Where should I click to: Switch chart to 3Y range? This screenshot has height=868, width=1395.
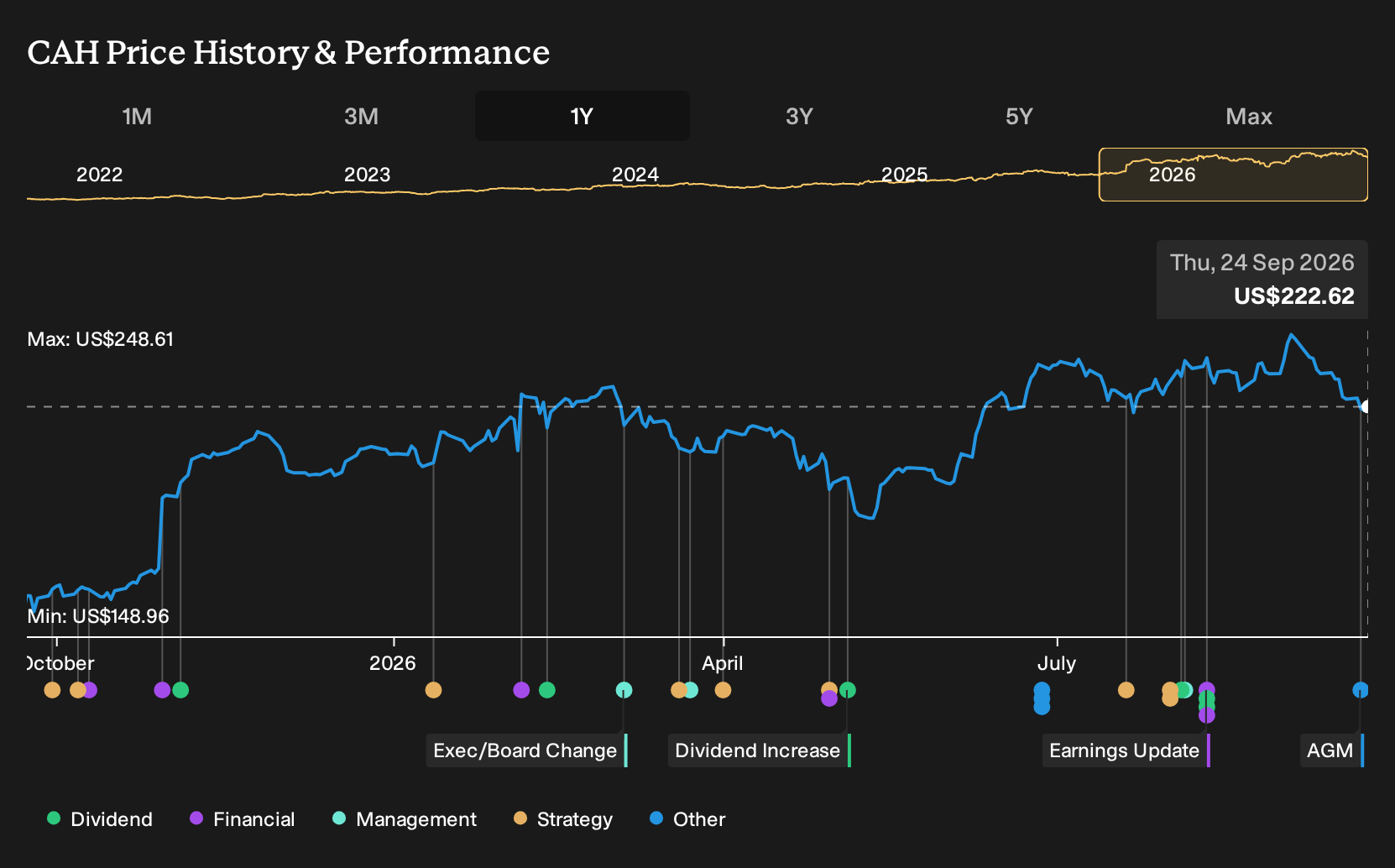(x=799, y=116)
